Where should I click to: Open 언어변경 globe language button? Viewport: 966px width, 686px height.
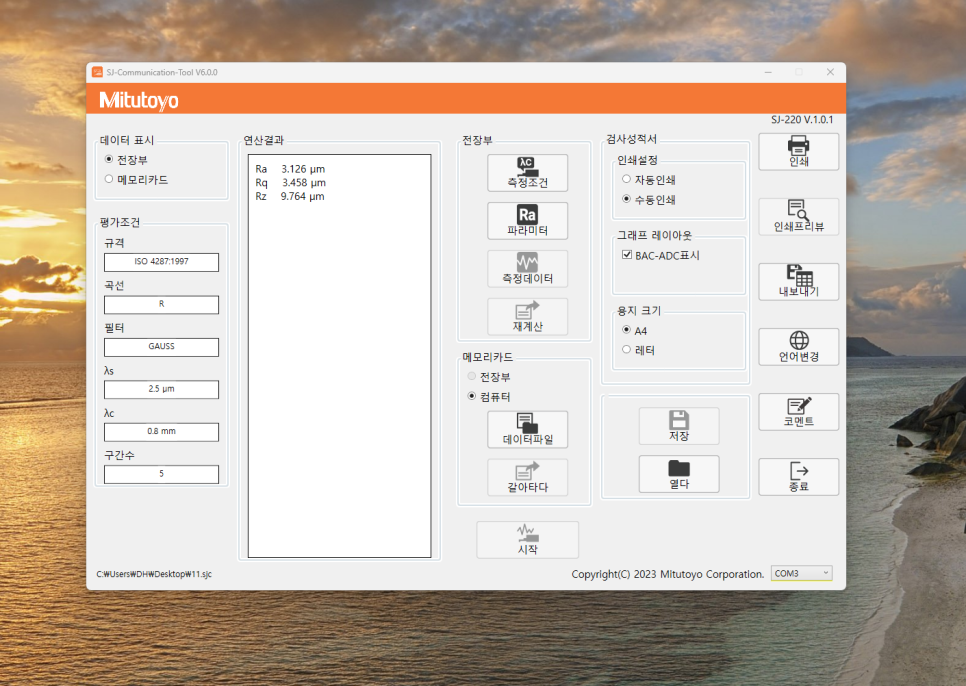tap(798, 347)
